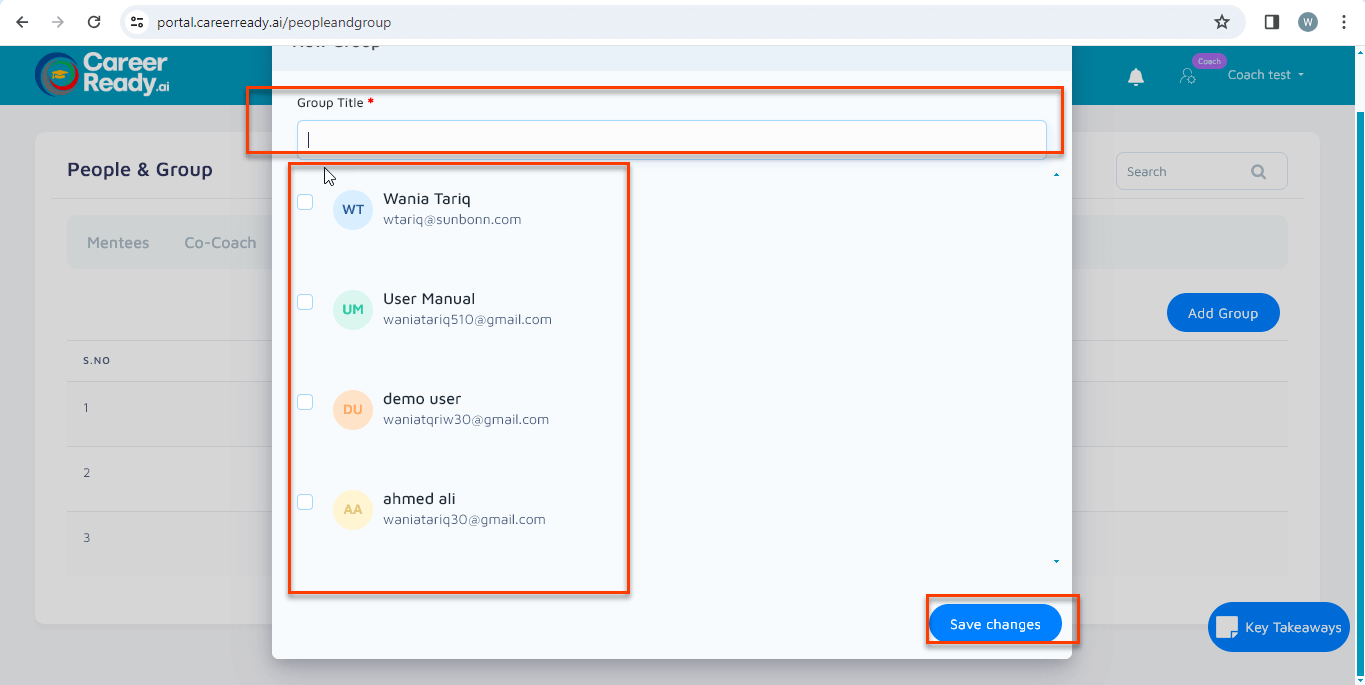Open the Co-Coach tab
This screenshot has width=1365, height=685.
coord(220,243)
